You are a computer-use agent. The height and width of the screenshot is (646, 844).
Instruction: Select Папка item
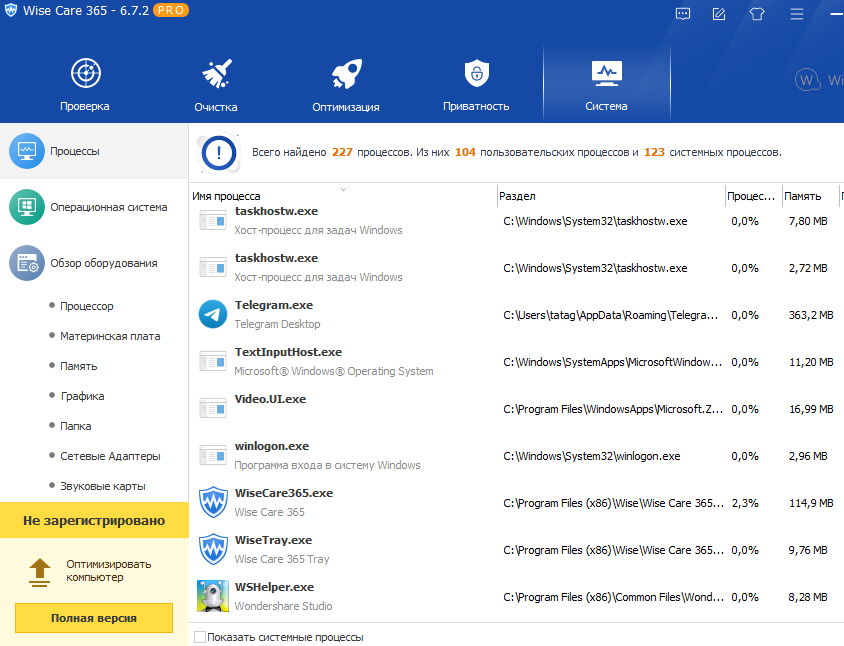coord(75,426)
